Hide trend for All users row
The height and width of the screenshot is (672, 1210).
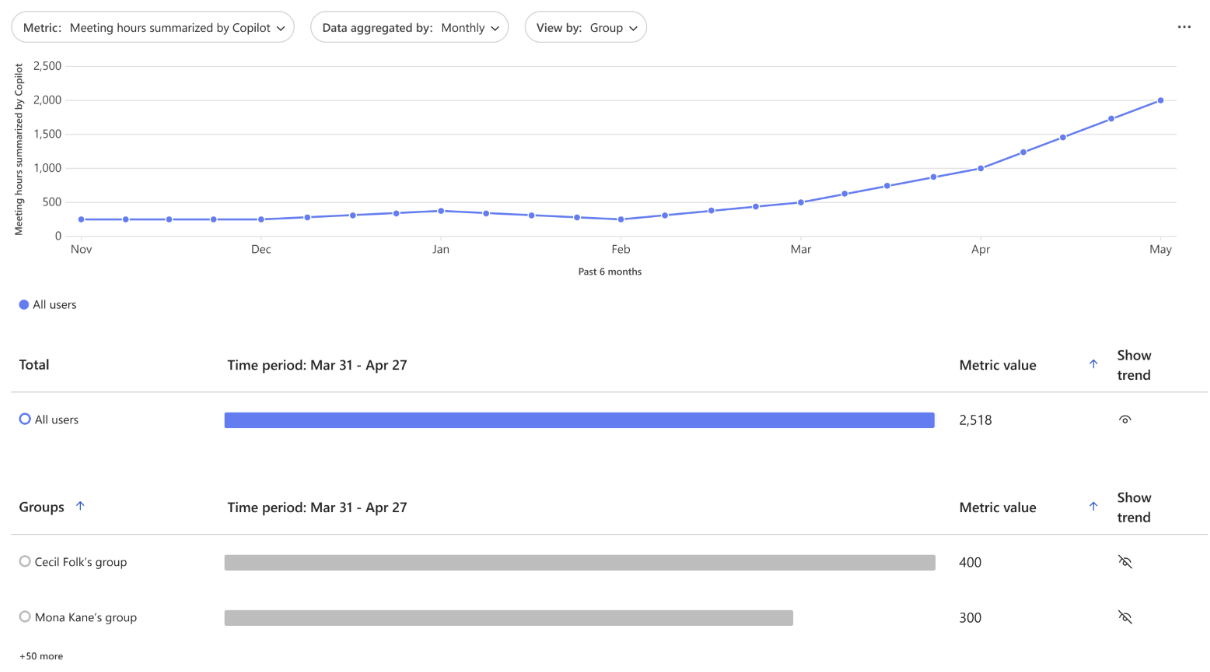click(1125, 419)
